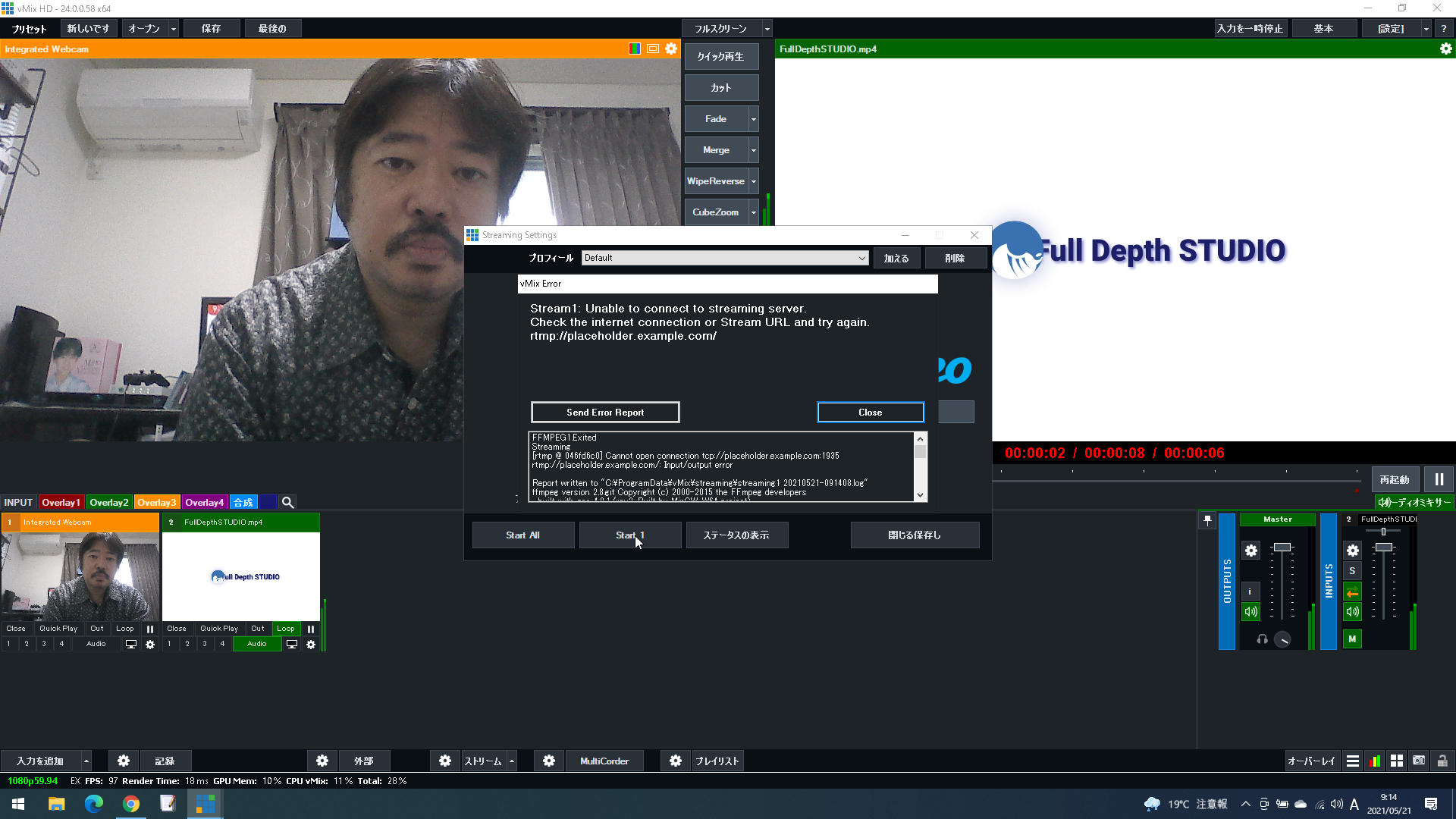The image size is (1456, 819).
Task: Click the list view icon at bottom right
Action: 1352,761
